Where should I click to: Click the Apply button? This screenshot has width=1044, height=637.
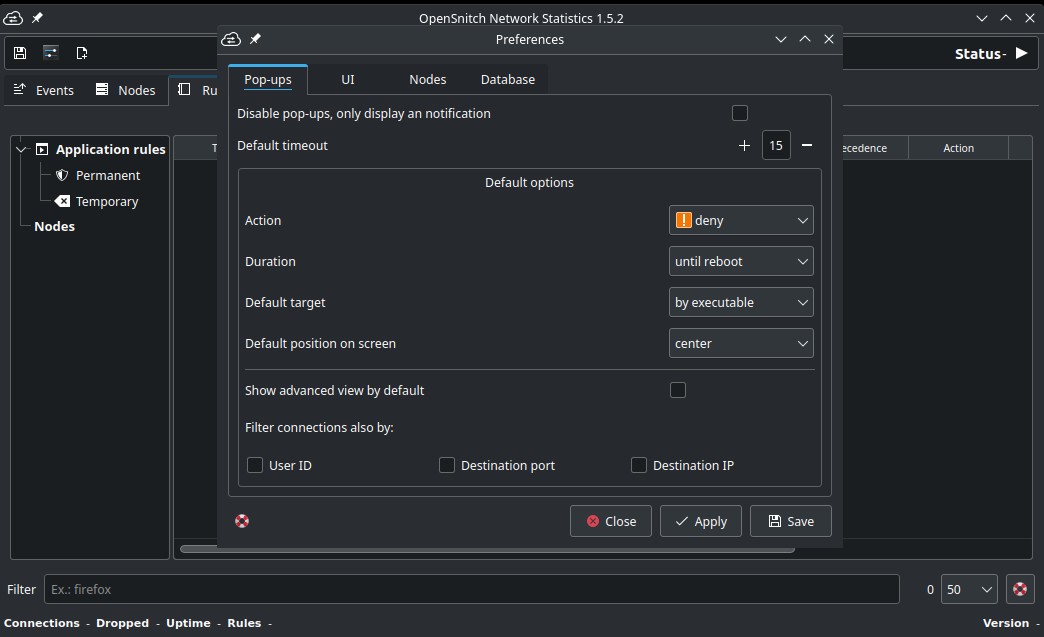point(700,521)
